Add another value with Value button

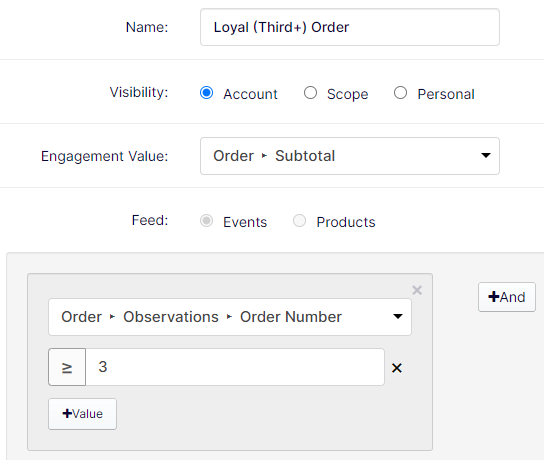pyautogui.click(x=83, y=414)
